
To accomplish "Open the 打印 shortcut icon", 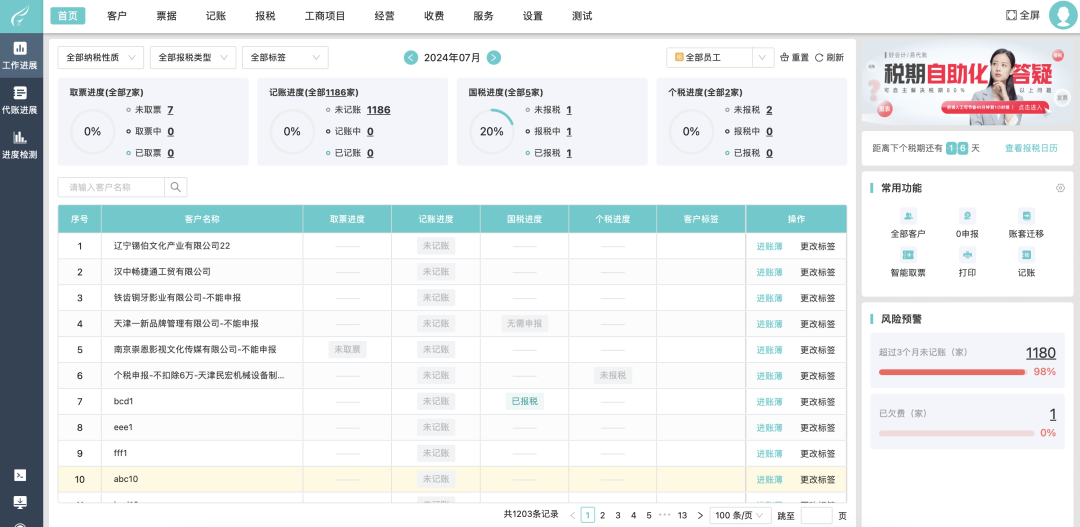I will point(967,255).
